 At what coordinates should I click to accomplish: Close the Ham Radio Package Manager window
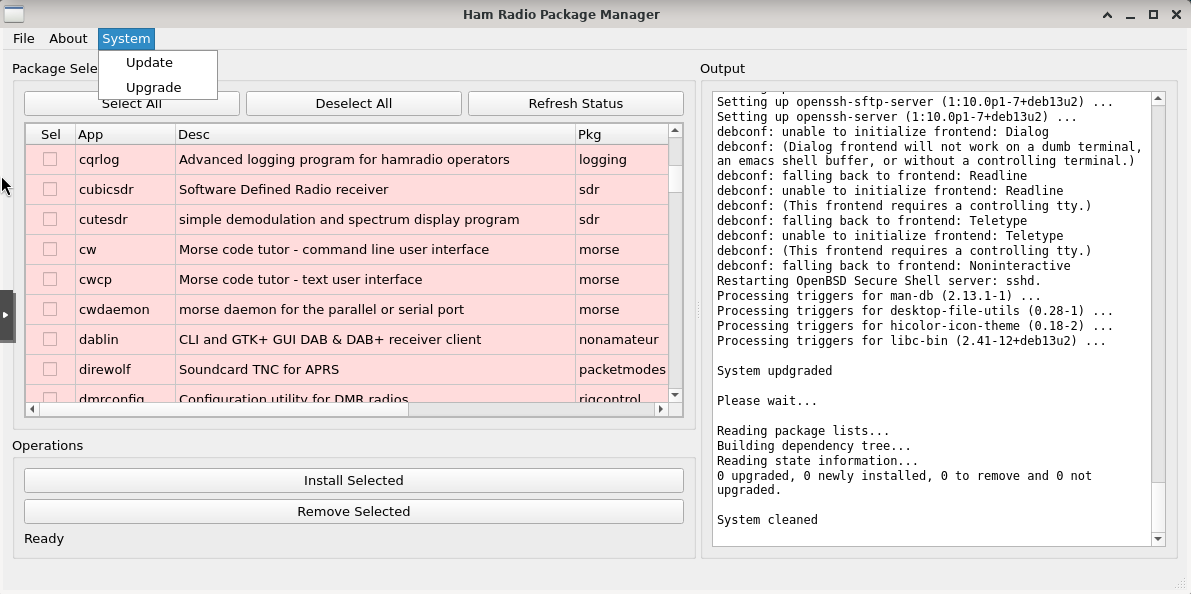[x=1176, y=14]
